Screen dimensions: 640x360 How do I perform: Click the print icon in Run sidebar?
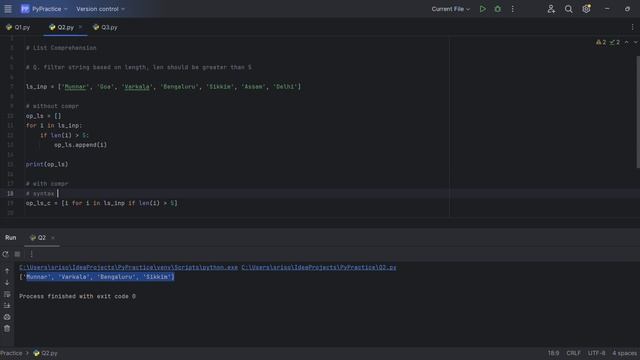[x=7, y=317]
